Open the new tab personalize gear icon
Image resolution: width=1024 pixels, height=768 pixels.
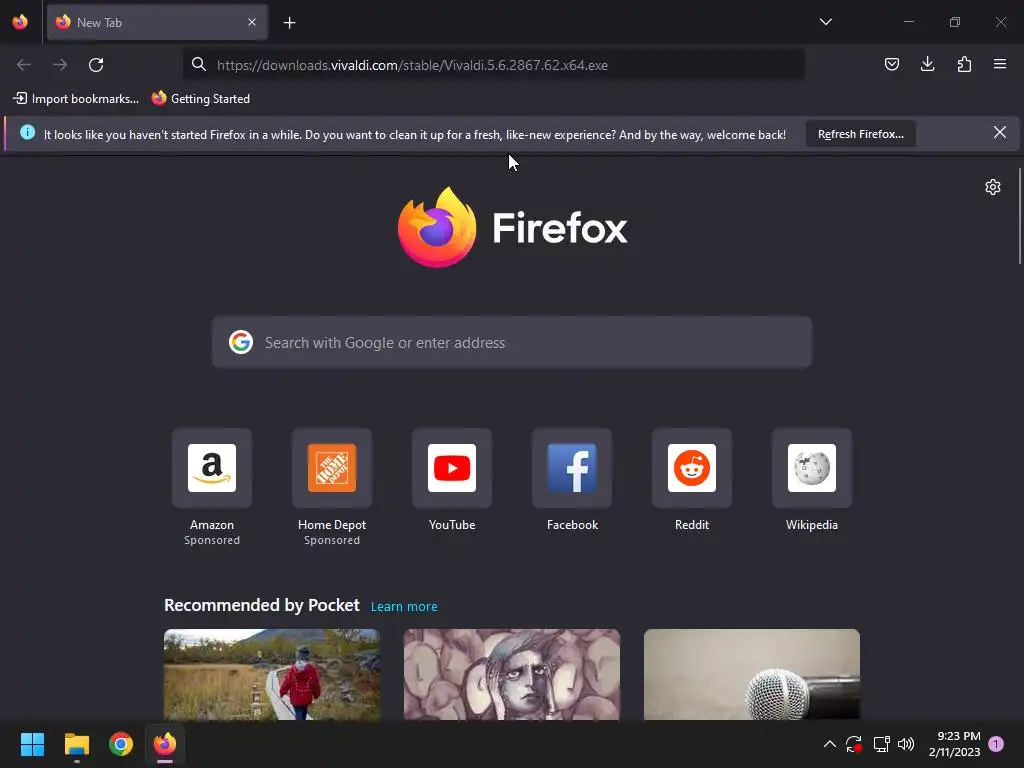pos(993,187)
